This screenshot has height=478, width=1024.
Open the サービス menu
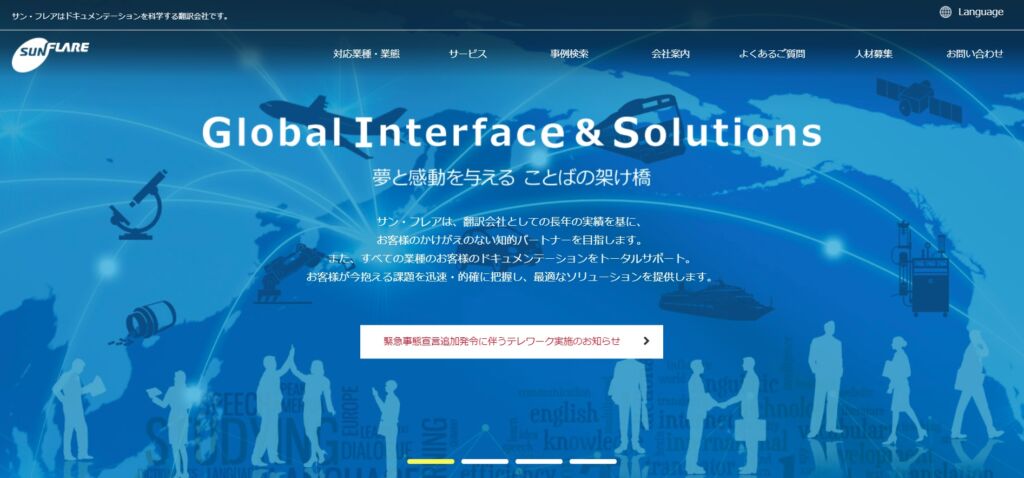(x=468, y=54)
